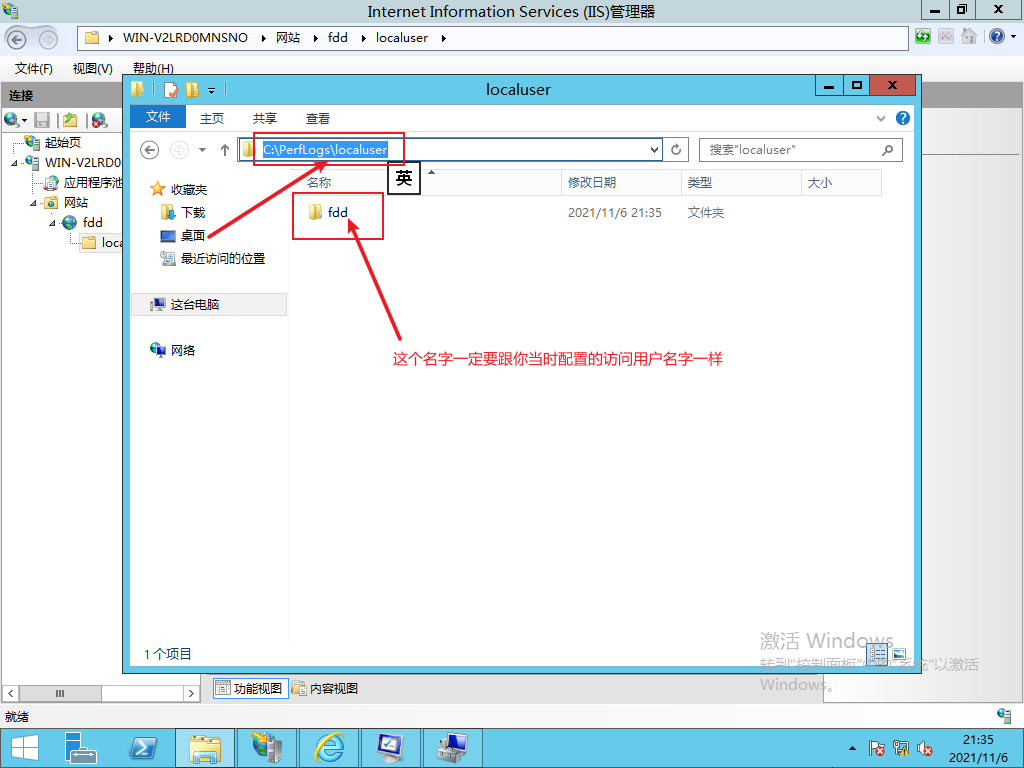
Task: Switch to large icons view in Explorer status bar
Action: click(x=899, y=653)
